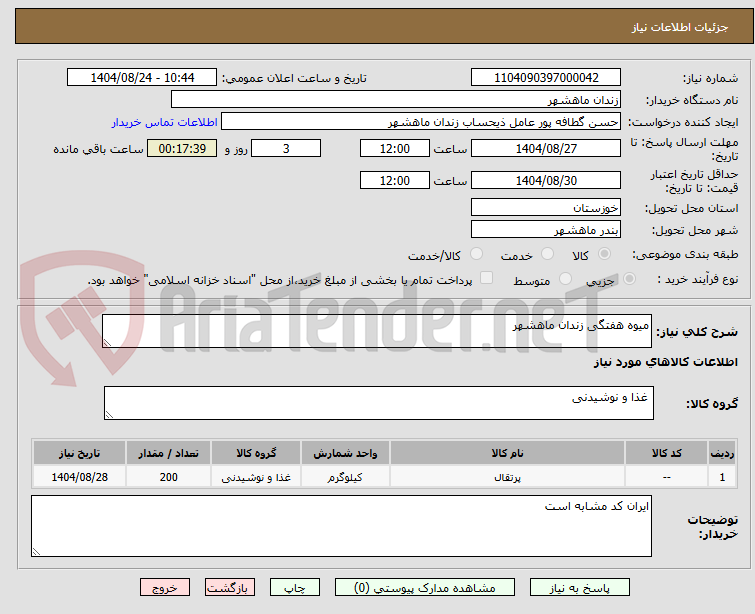Select the خدمت radio button
755x614 pixels.
coord(547,254)
